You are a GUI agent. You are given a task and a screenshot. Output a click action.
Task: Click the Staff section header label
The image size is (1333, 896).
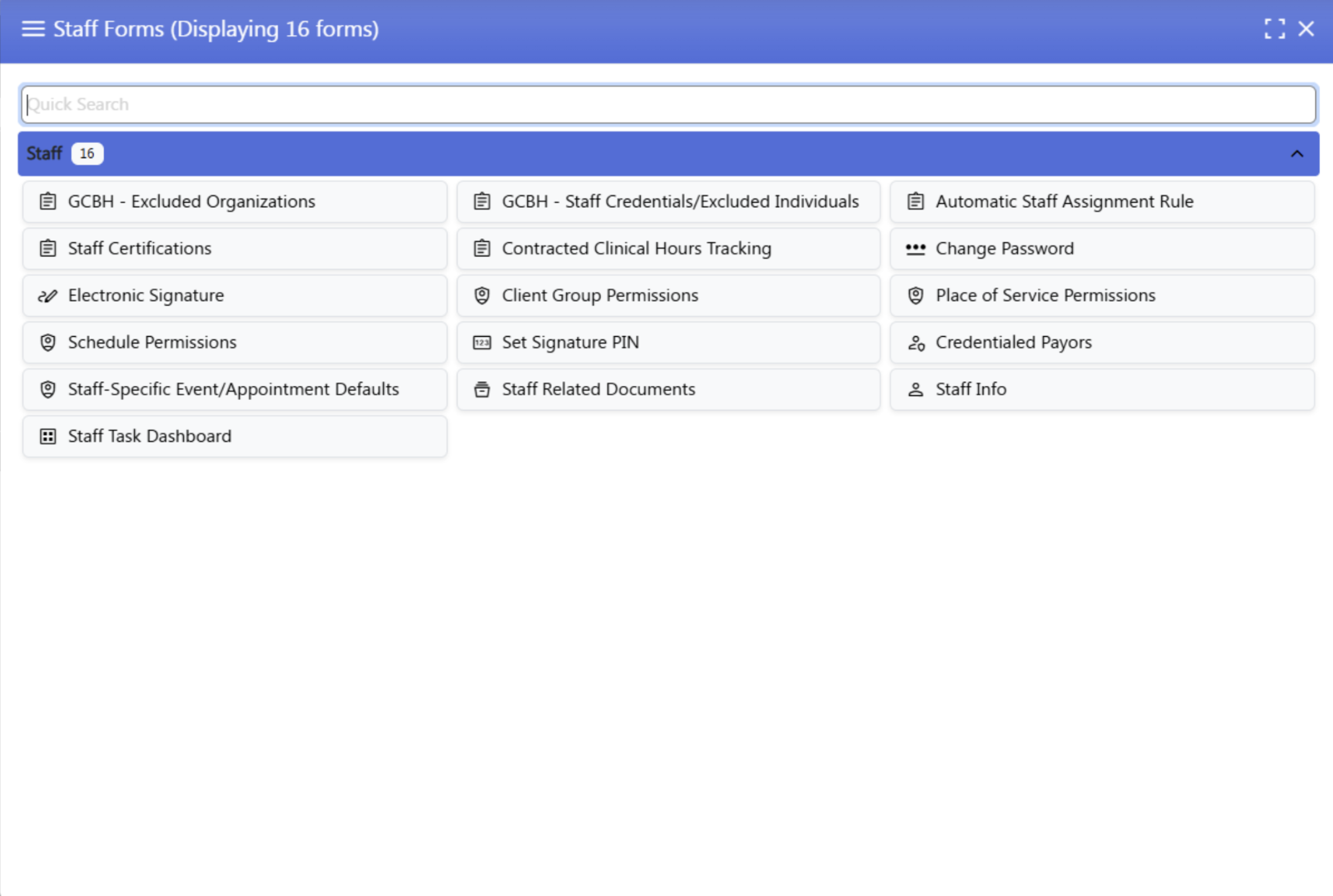(x=44, y=153)
